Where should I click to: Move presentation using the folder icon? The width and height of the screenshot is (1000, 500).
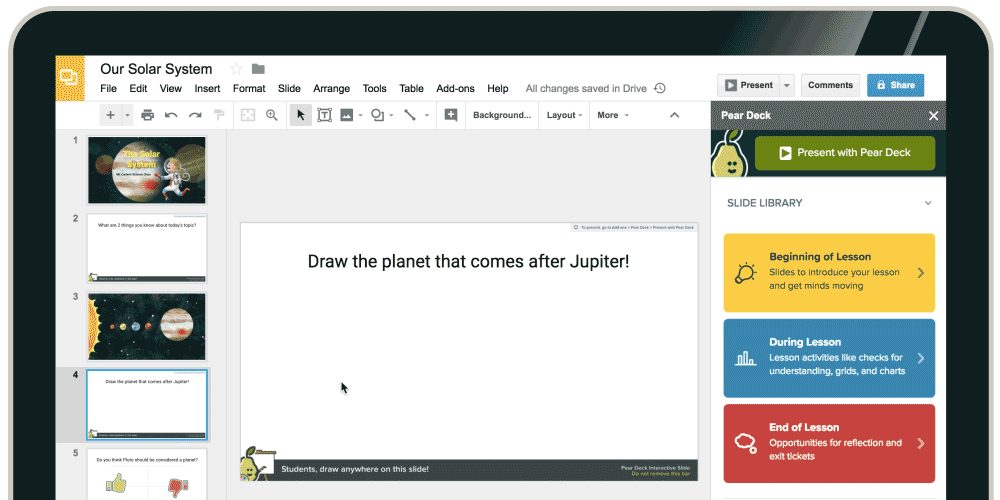(x=258, y=69)
